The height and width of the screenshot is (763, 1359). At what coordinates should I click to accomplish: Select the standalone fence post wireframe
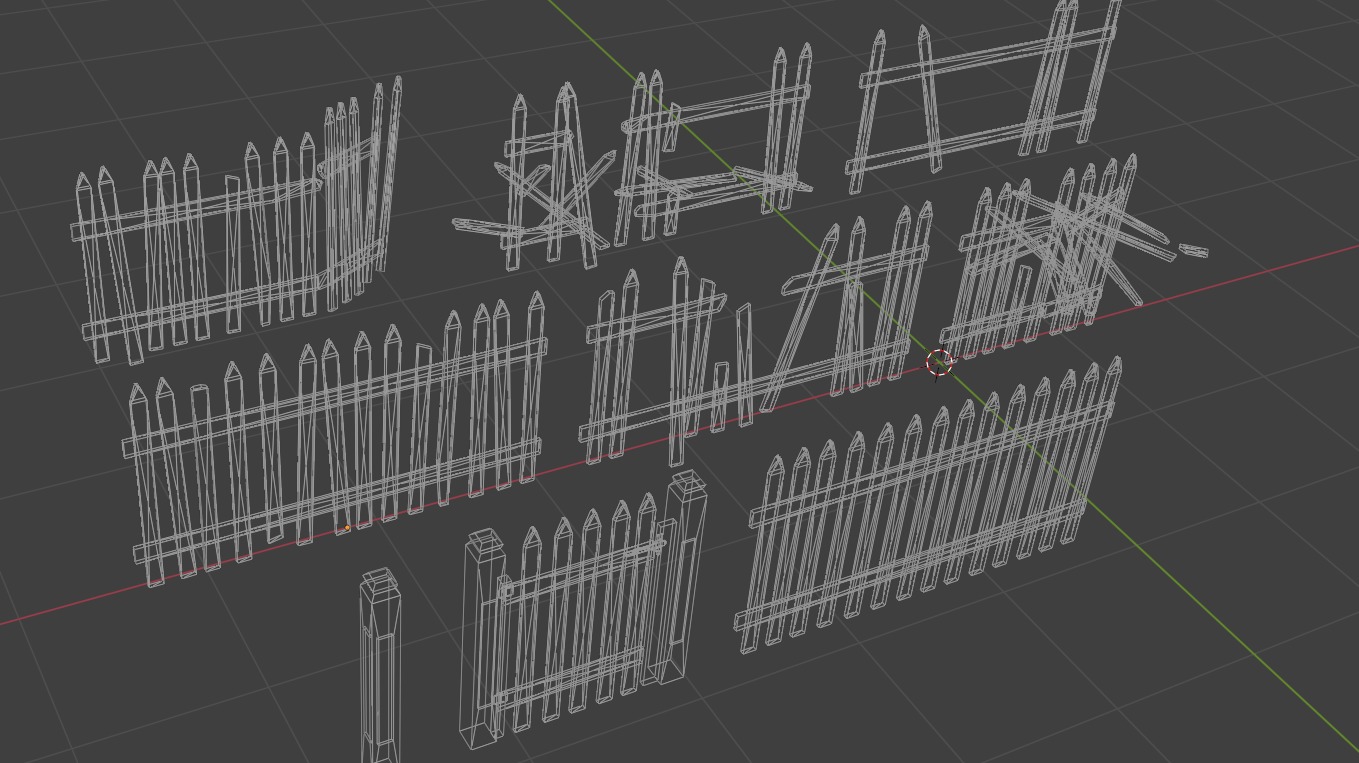(380, 666)
